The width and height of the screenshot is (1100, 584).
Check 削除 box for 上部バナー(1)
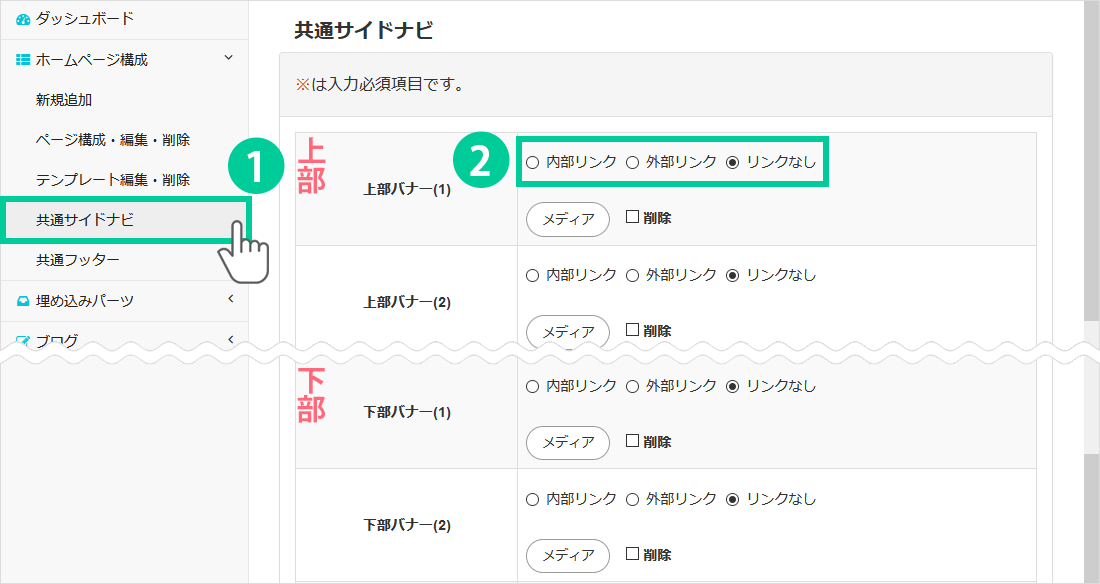pyautogui.click(x=632, y=217)
